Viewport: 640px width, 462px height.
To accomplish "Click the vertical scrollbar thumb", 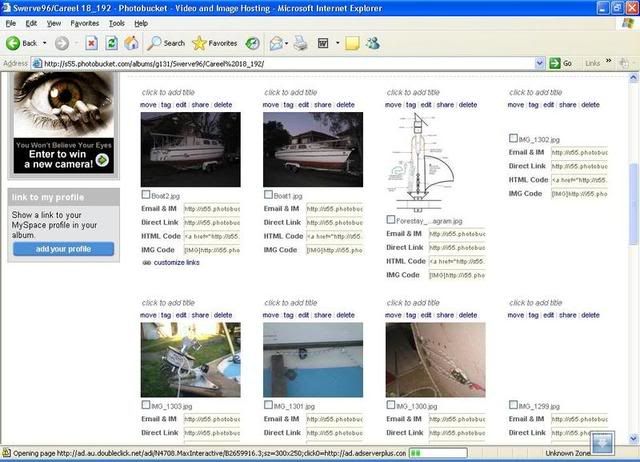I will (x=633, y=204).
